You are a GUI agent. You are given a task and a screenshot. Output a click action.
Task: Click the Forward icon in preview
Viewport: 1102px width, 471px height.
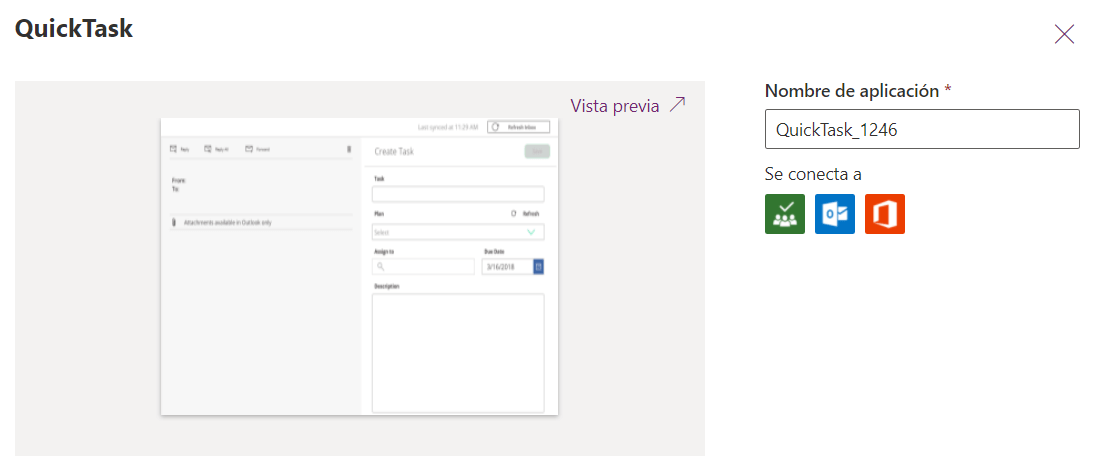pos(249,149)
